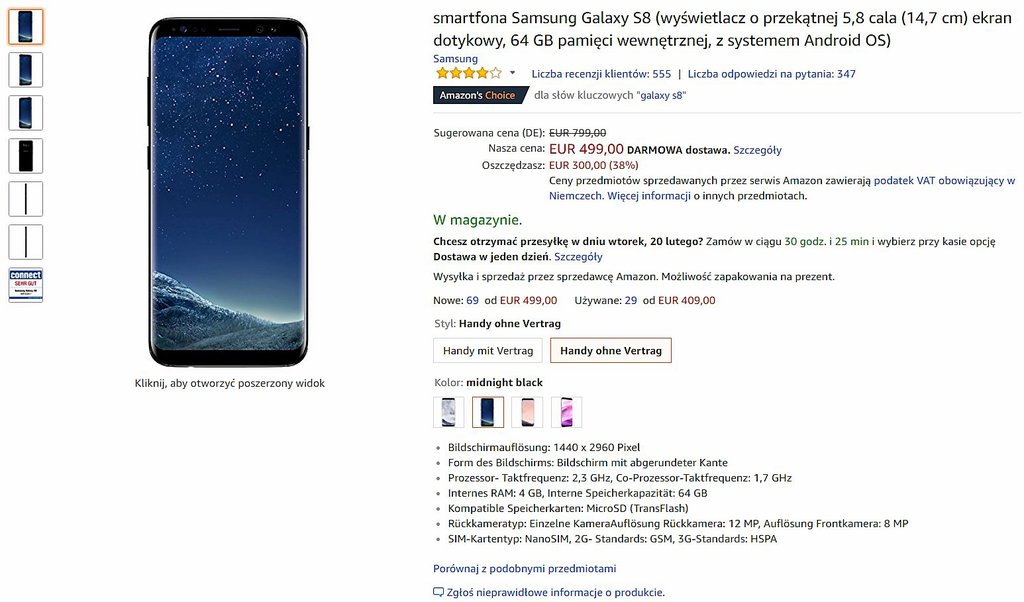Expand the star rating dropdown arrow

coord(513,73)
